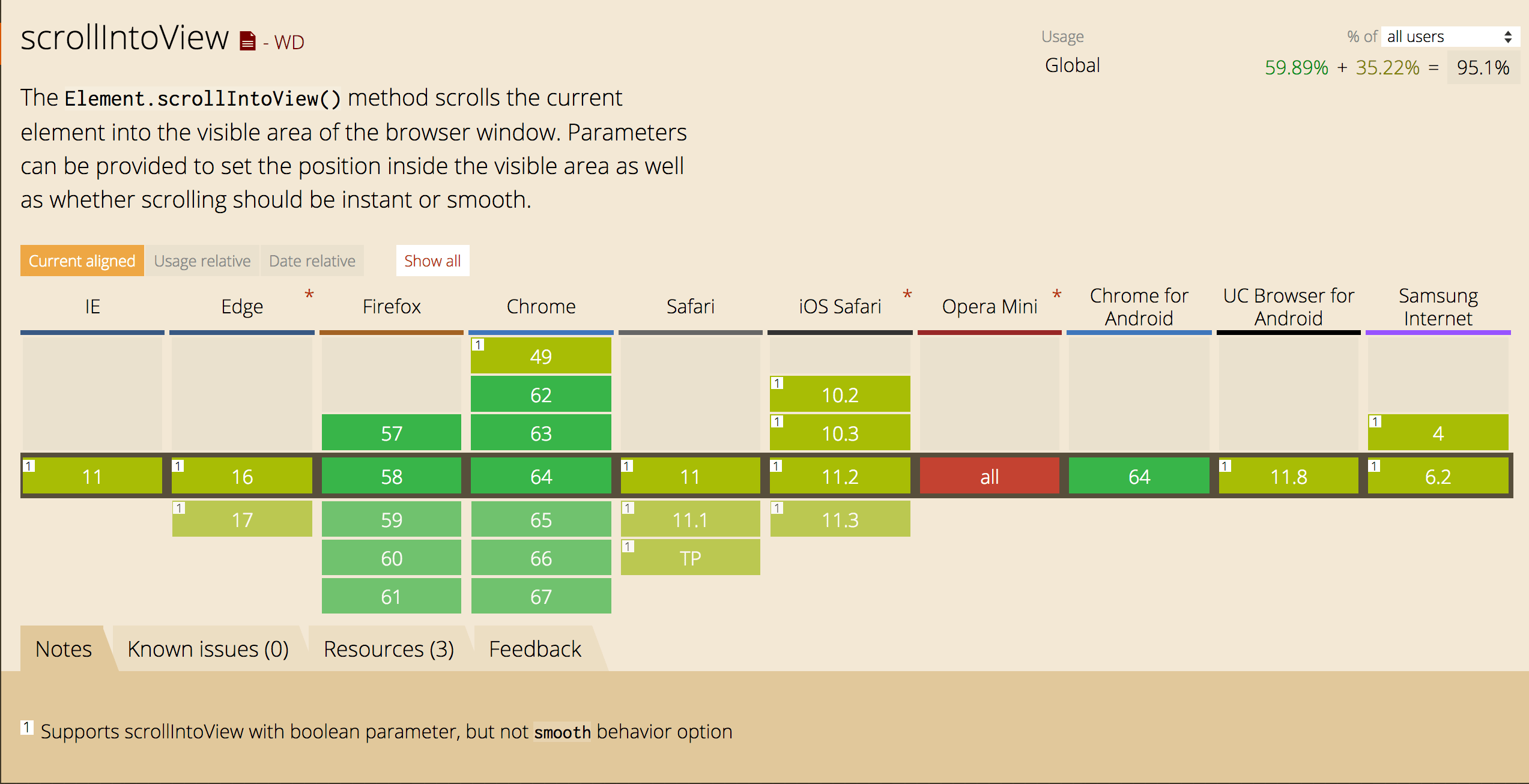
Task: Click the footnote 1 marker on Chrome 49
Action: [477, 344]
